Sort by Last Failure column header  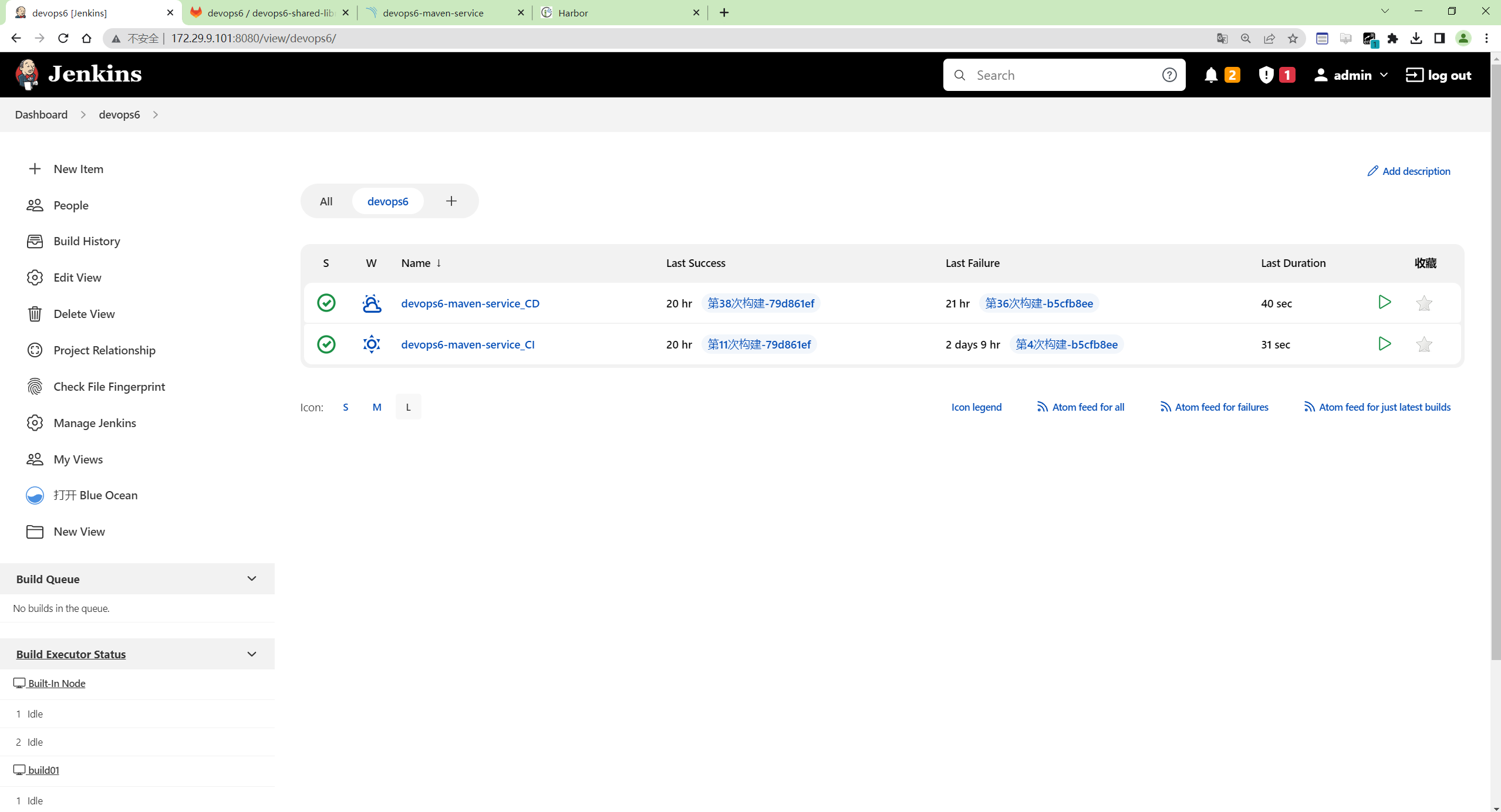(x=972, y=263)
